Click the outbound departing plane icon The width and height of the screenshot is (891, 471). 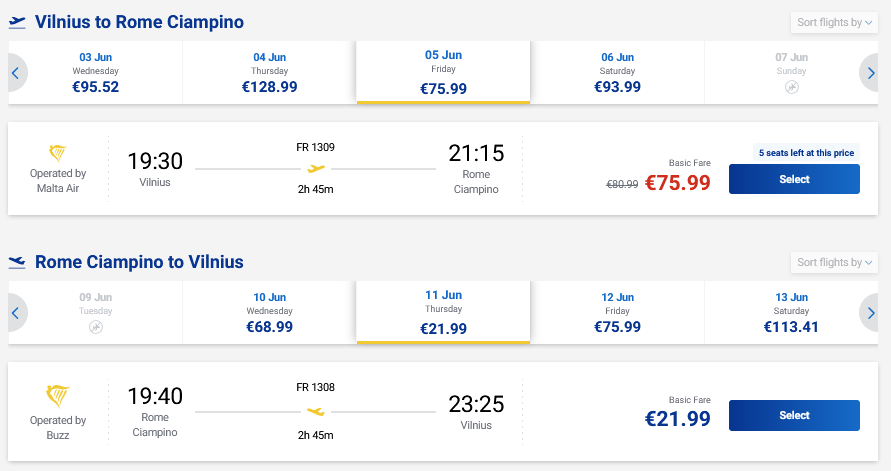tap(17, 22)
